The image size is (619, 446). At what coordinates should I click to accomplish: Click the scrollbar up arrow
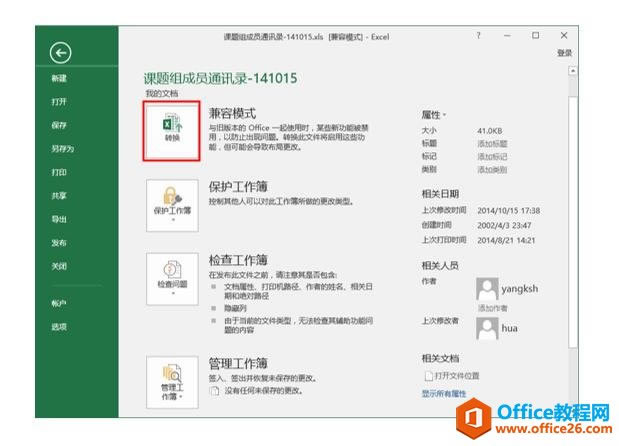572,71
